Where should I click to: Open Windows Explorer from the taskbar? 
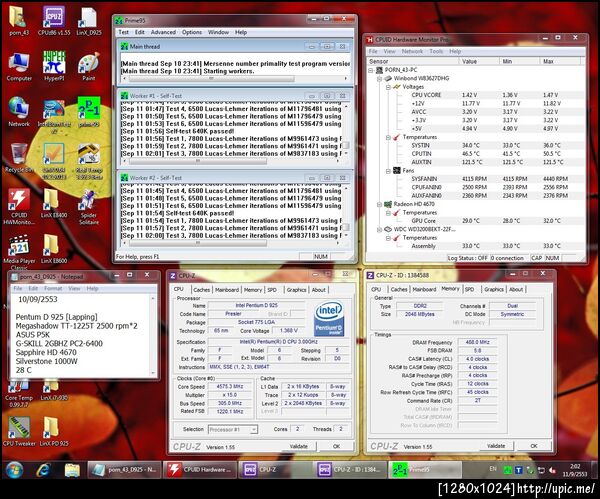coord(72,470)
